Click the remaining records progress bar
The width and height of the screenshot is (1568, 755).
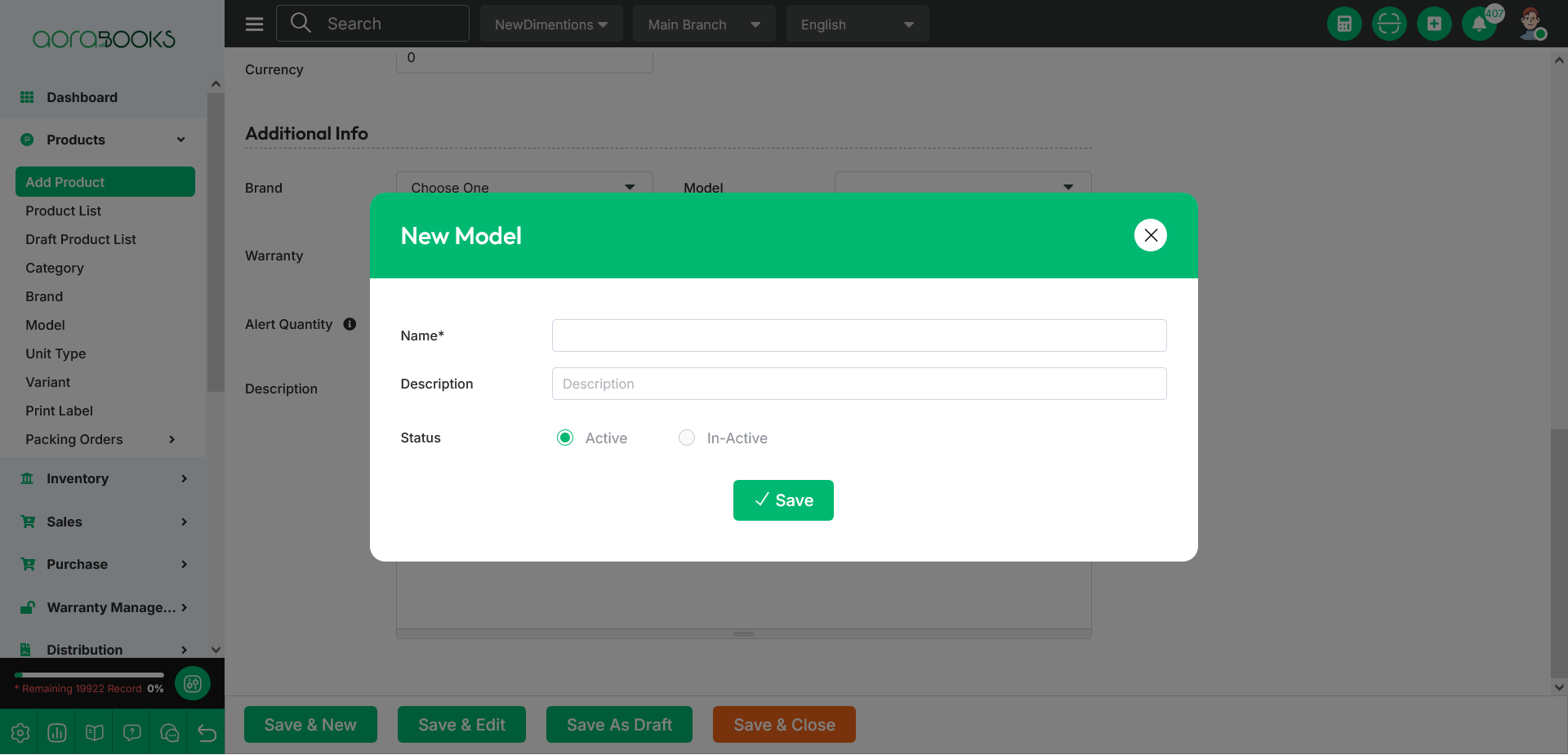pyautogui.click(x=89, y=675)
